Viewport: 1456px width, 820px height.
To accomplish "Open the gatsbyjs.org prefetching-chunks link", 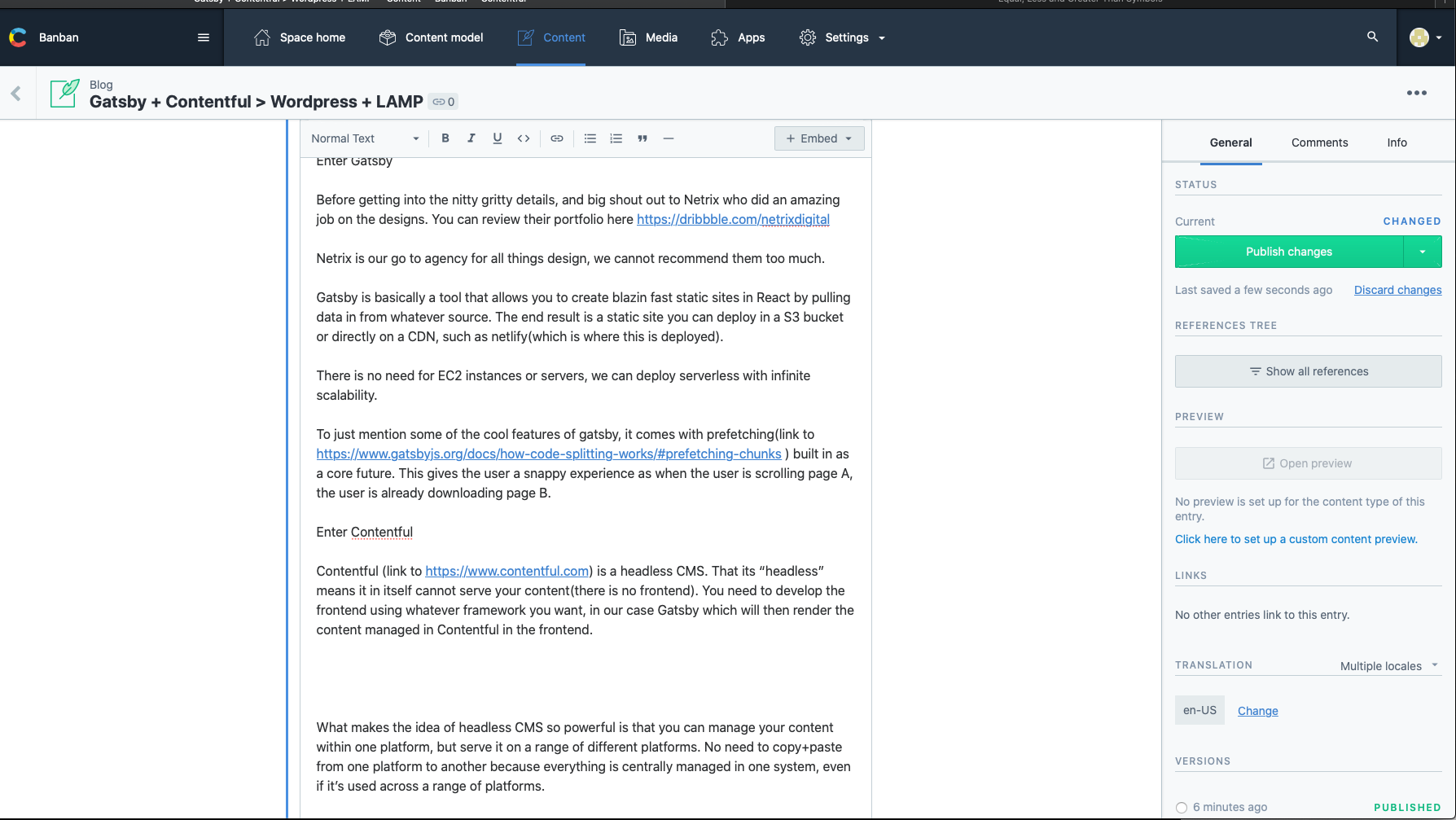I will point(549,454).
